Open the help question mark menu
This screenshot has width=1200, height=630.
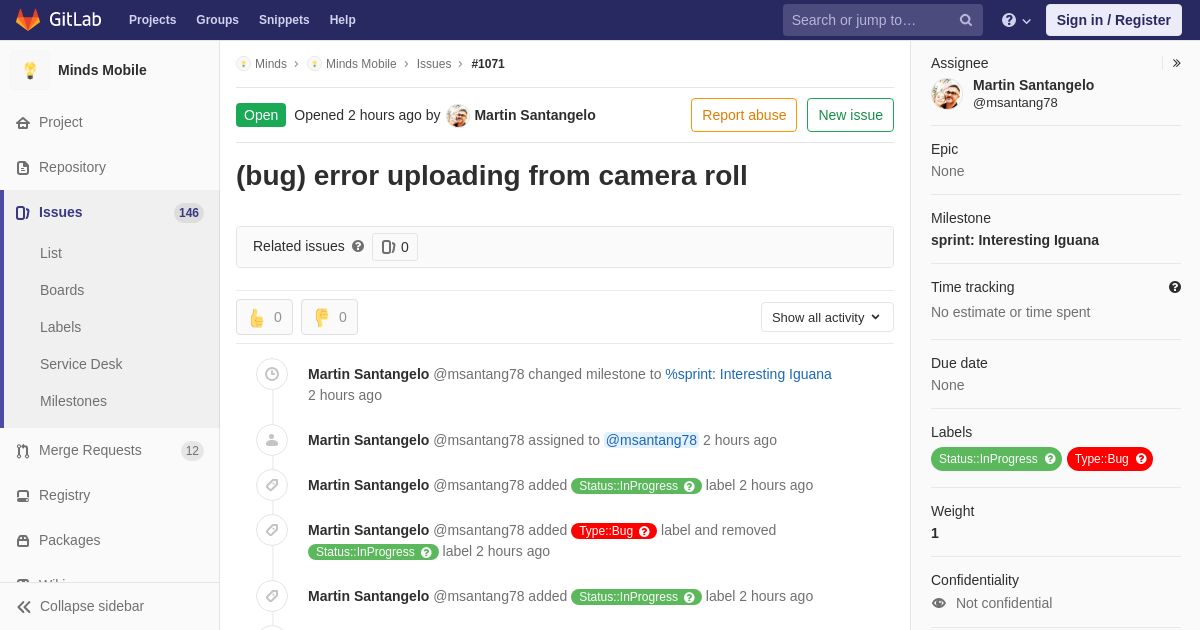coord(1016,20)
